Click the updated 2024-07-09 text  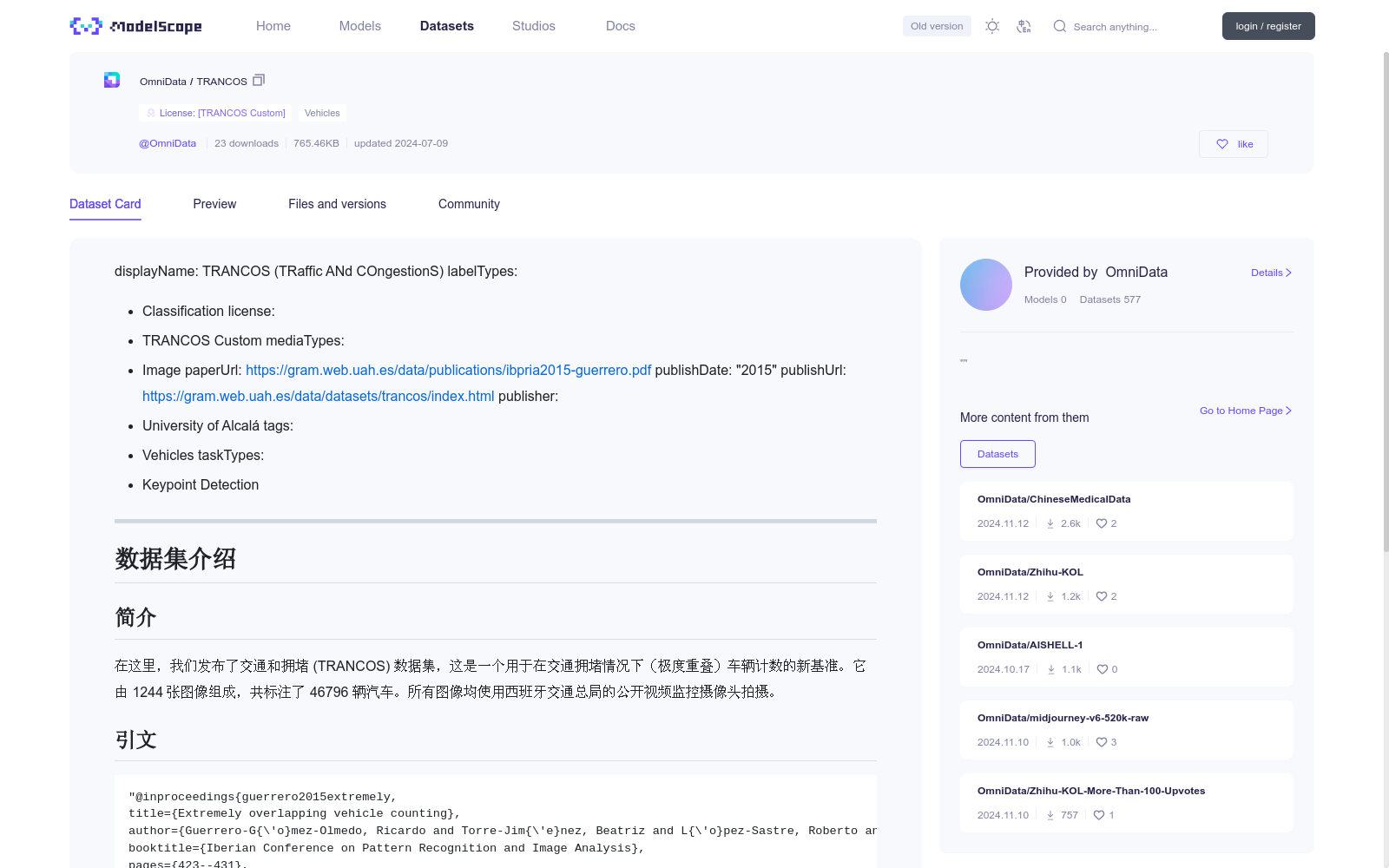(401, 143)
